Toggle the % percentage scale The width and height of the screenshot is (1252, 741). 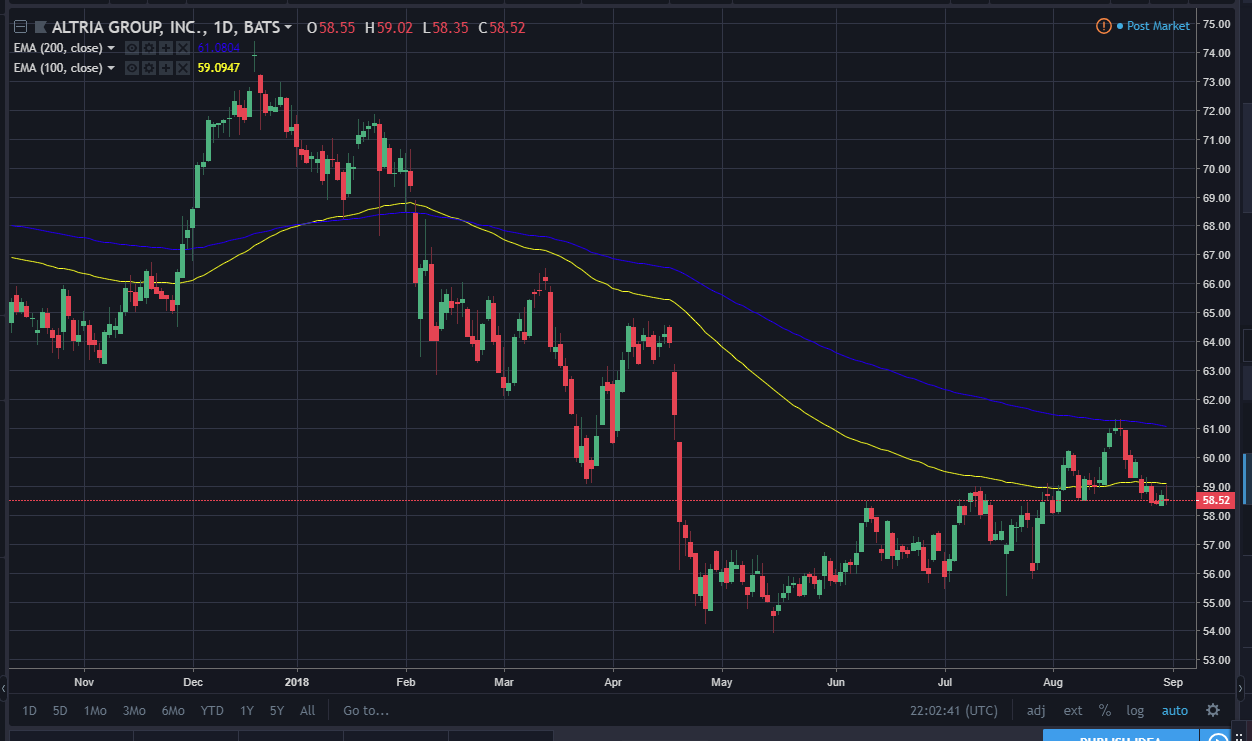click(x=1105, y=710)
